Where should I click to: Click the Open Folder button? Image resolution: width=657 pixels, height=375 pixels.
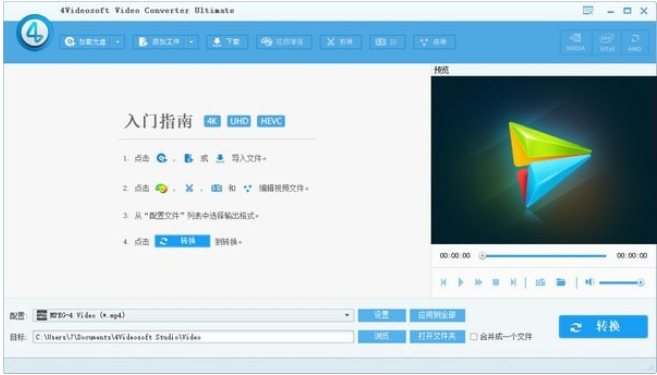(x=437, y=337)
